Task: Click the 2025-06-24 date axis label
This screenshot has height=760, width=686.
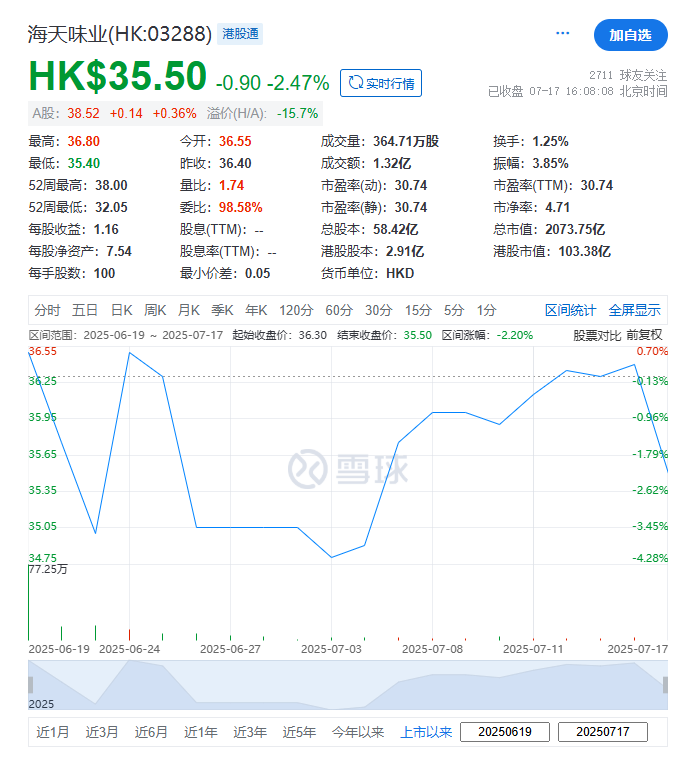Action: pos(129,649)
